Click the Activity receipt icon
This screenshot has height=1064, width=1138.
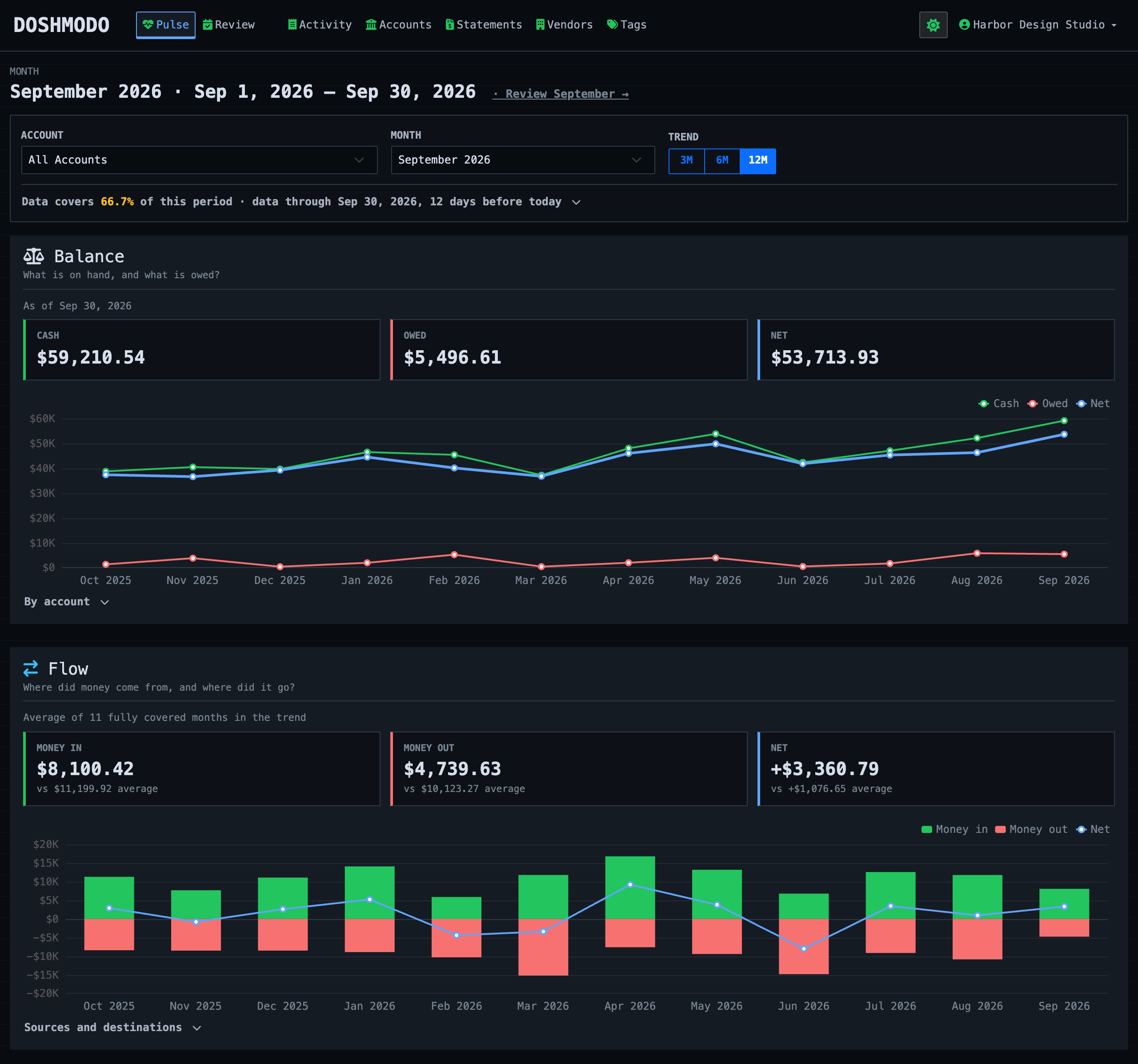[292, 24]
